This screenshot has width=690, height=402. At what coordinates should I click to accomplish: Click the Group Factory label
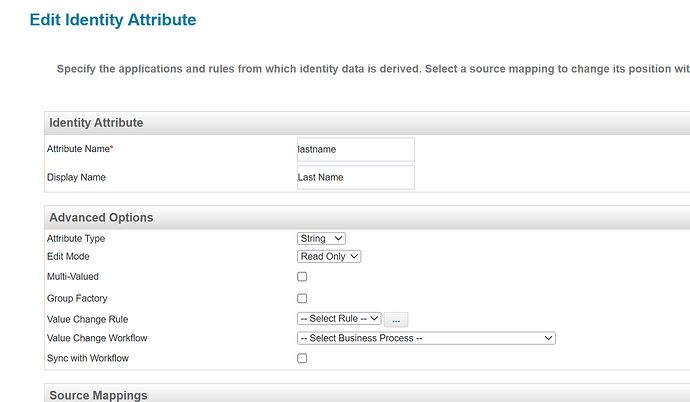pyautogui.click(x=77, y=298)
